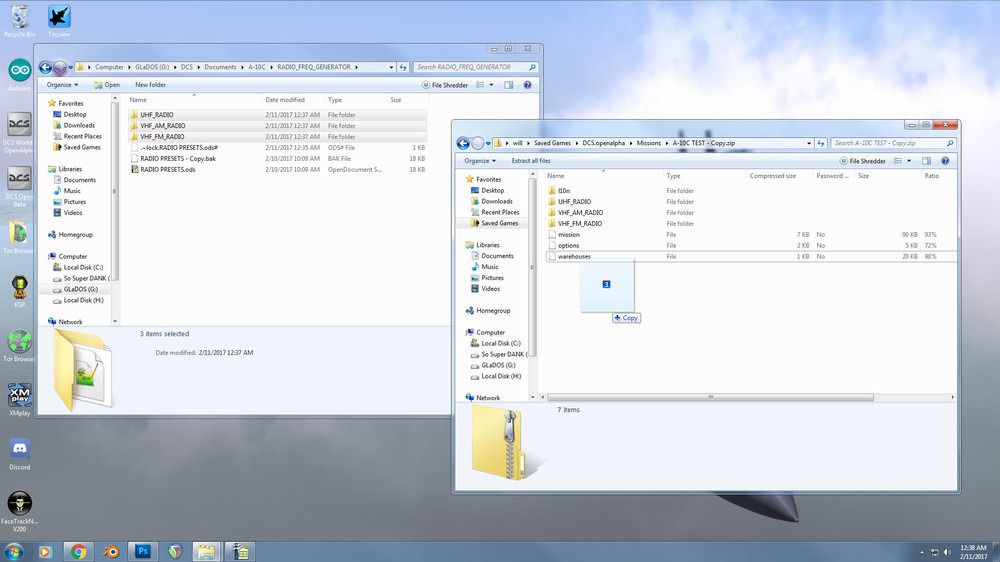Open the view options dropdown in zip window

tap(910, 160)
